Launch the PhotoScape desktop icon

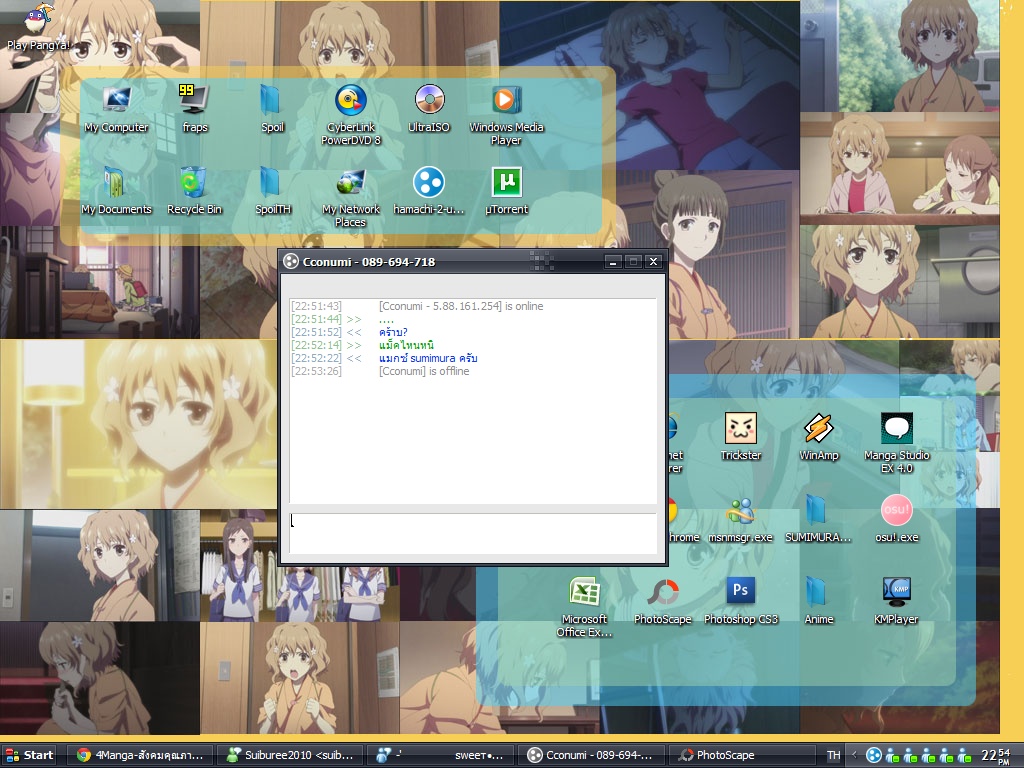(662, 601)
